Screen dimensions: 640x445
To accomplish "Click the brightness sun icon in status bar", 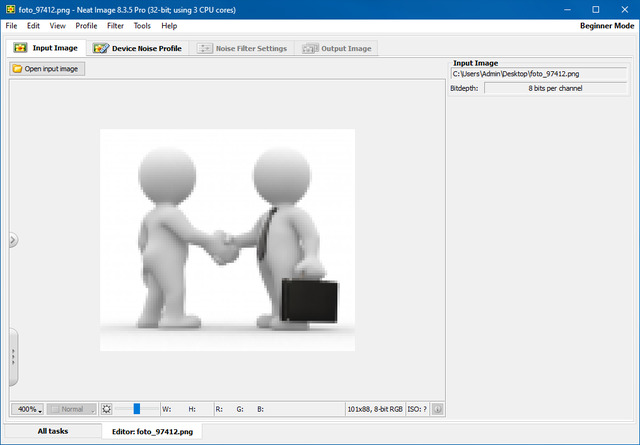I will [x=107, y=409].
